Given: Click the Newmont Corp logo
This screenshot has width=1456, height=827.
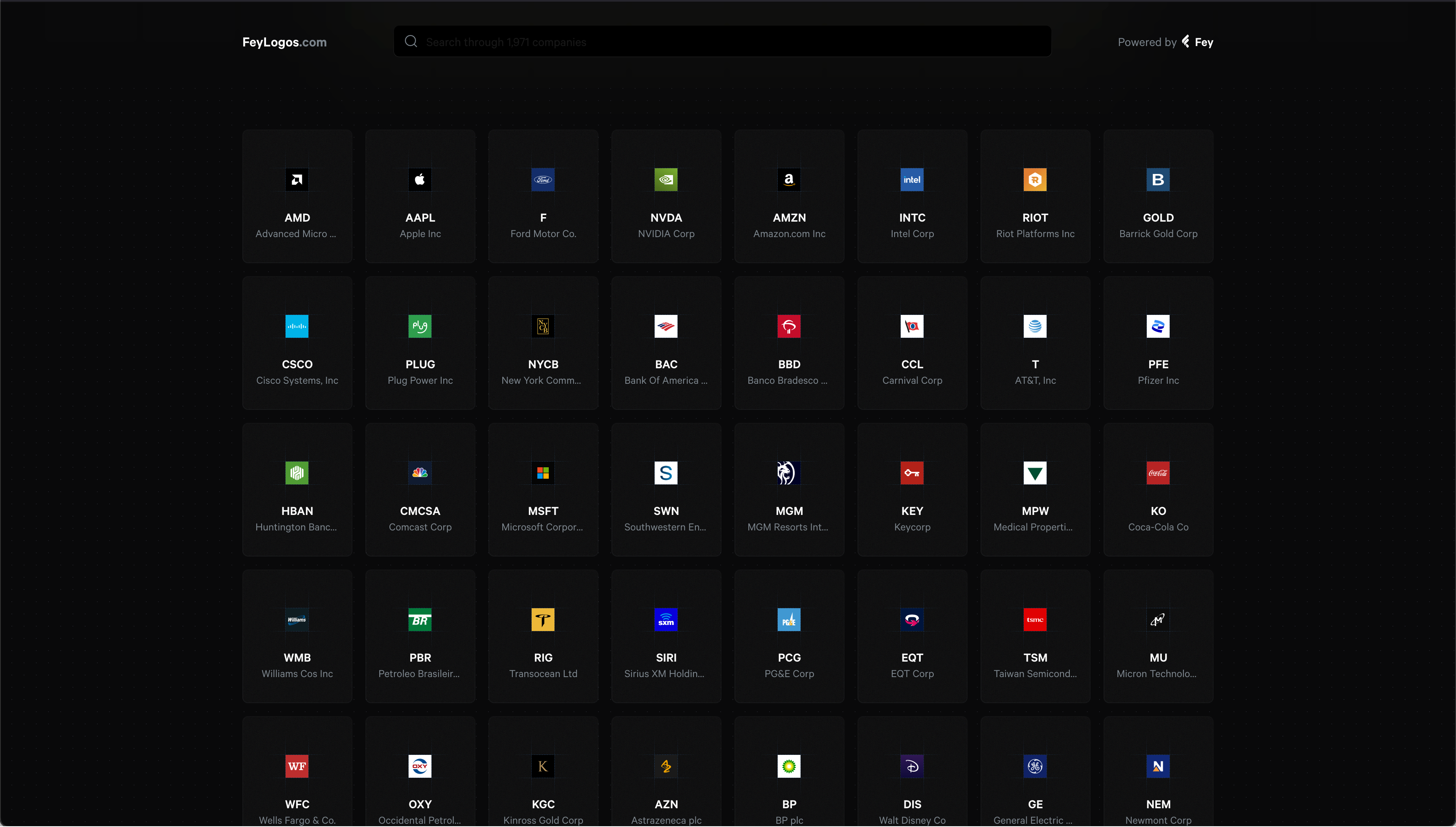Looking at the screenshot, I should point(1159,765).
